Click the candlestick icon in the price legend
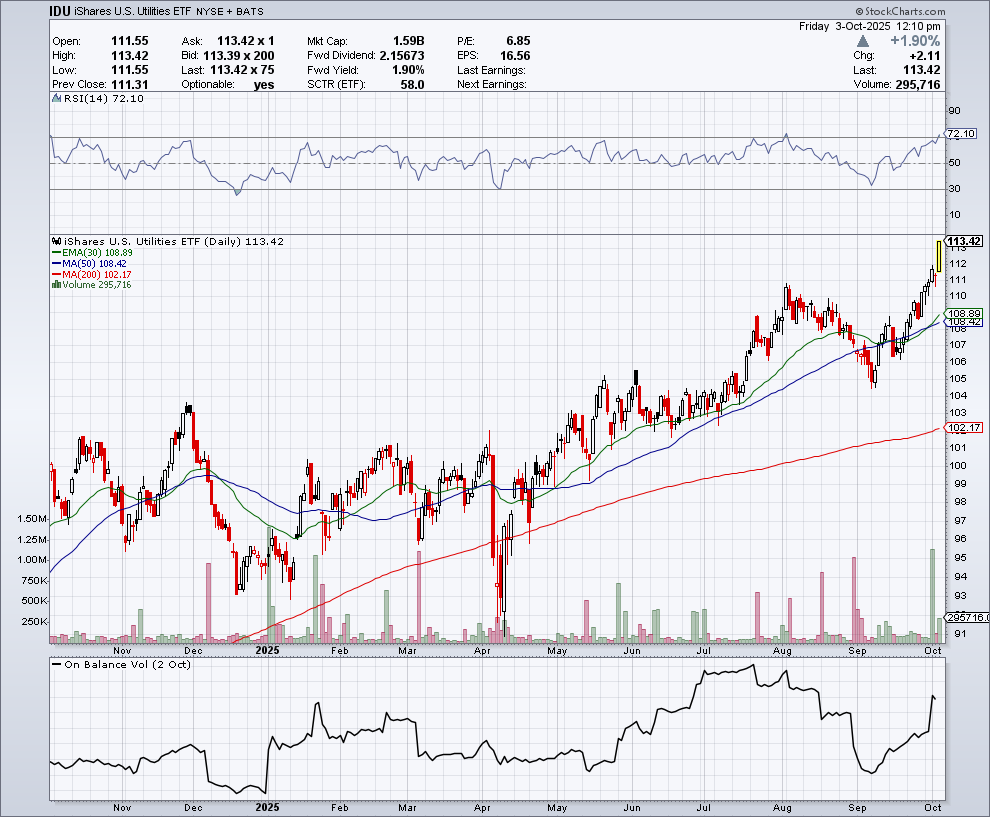 [x=57, y=242]
